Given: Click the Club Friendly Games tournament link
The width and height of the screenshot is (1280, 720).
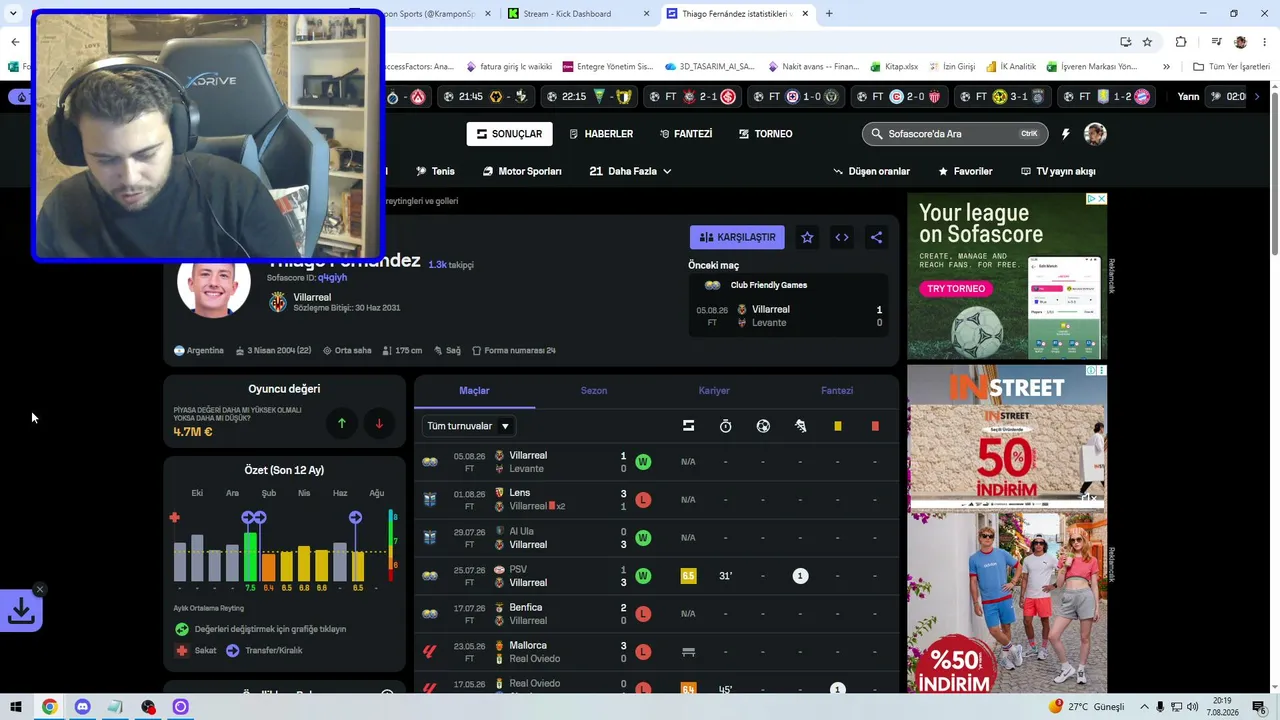Looking at the screenshot, I should [x=768, y=285].
